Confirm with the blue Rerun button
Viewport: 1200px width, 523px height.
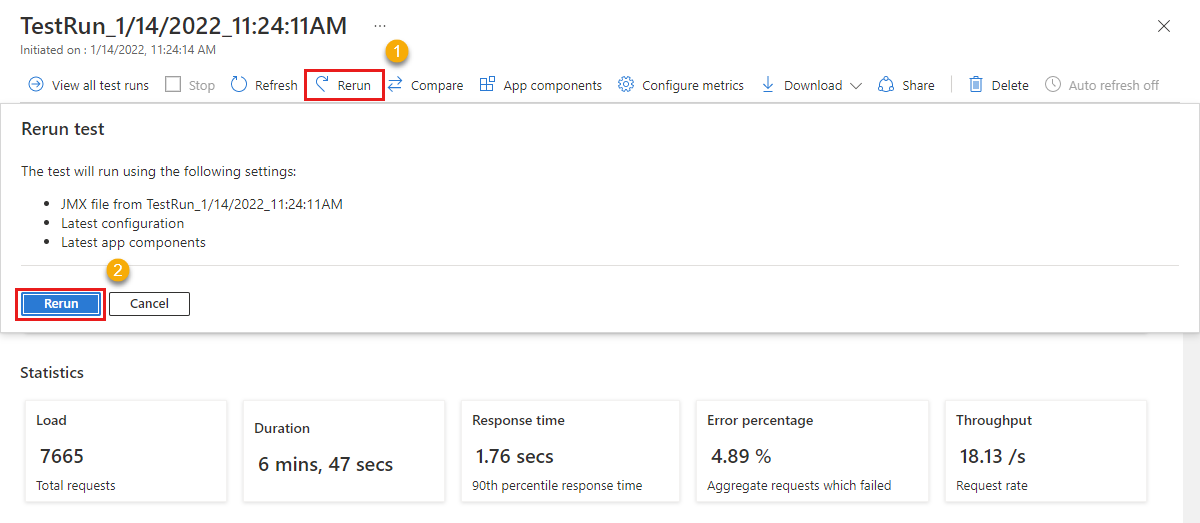point(61,304)
